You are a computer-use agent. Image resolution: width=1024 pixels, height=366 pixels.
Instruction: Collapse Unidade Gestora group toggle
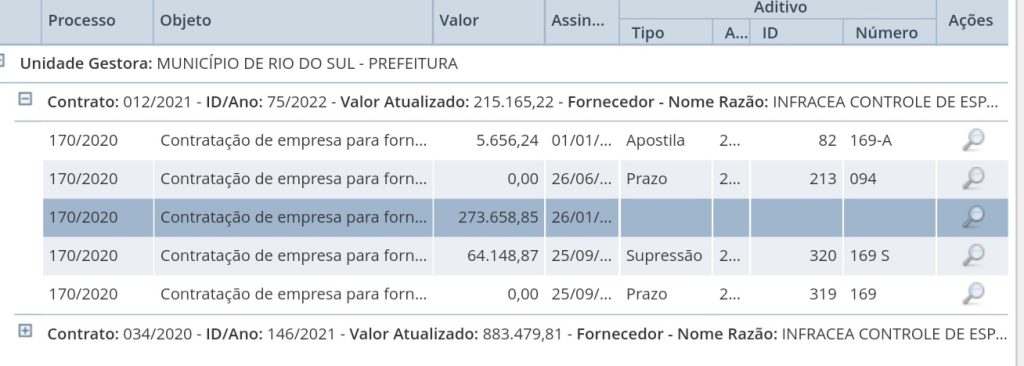2,61
